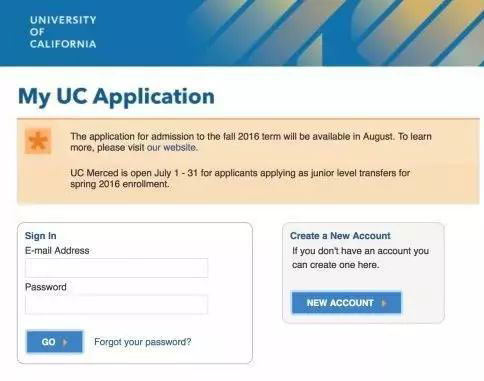484x381 pixels.
Task: Click the orange asterisk notice icon
Action: (38, 141)
